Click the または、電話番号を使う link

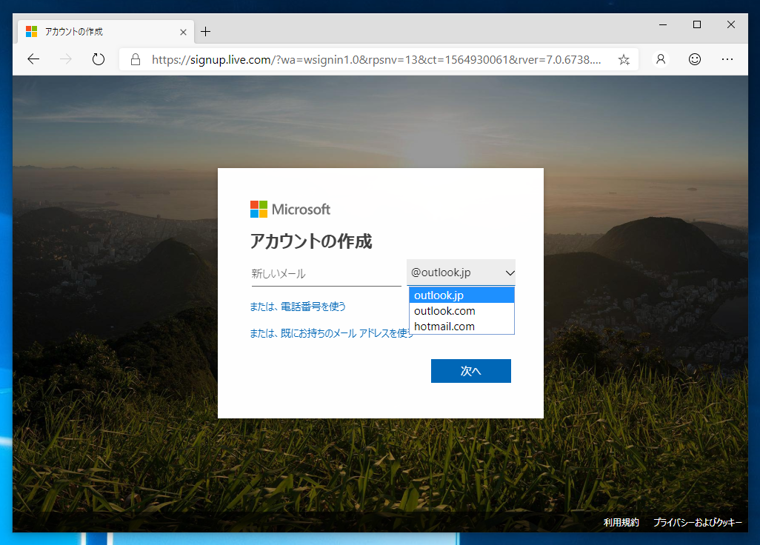(298, 306)
